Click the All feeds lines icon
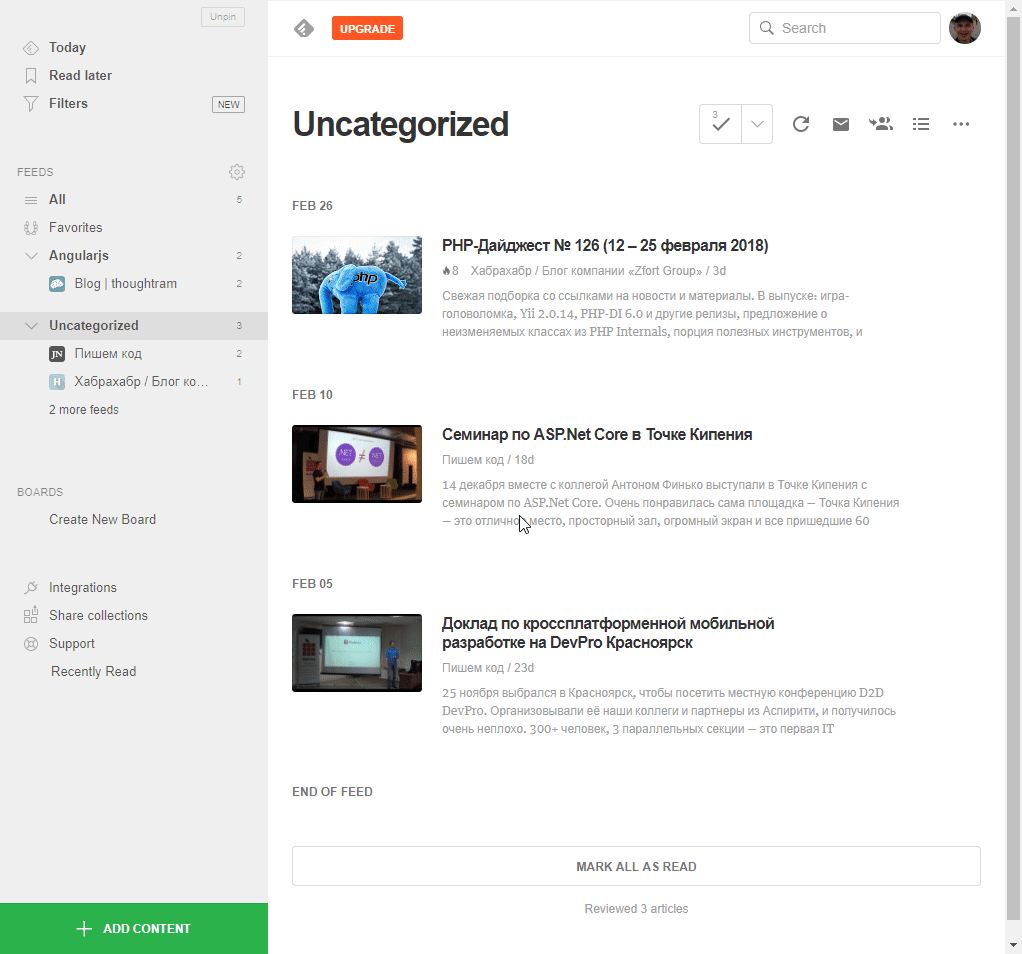Viewport: 1022px width, 954px height. click(x=31, y=200)
